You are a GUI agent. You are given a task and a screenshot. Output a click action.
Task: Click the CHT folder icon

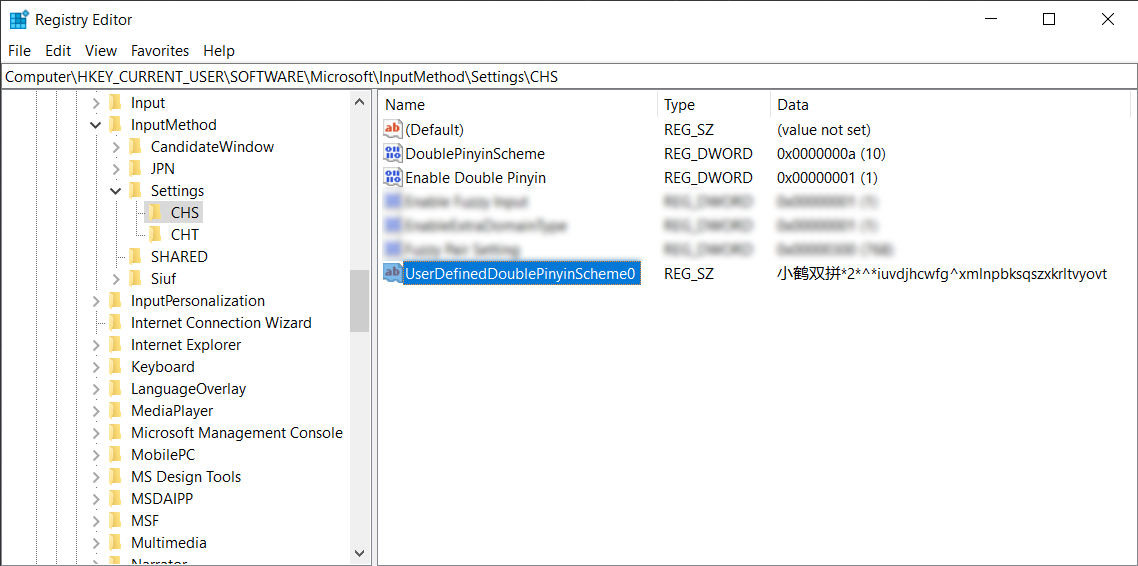click(155, 235)
